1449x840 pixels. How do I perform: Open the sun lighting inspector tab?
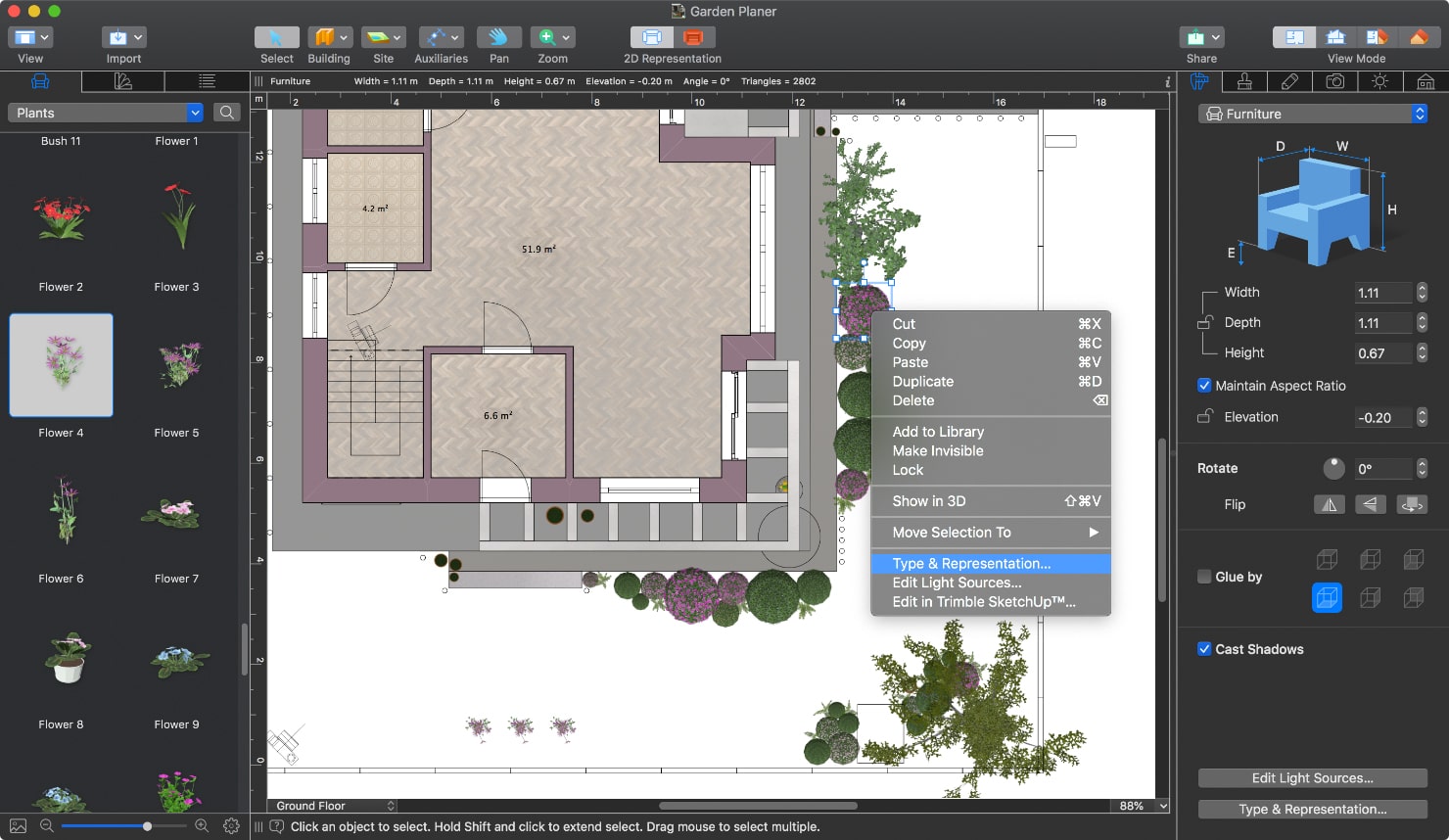[x=1379, y=81]
